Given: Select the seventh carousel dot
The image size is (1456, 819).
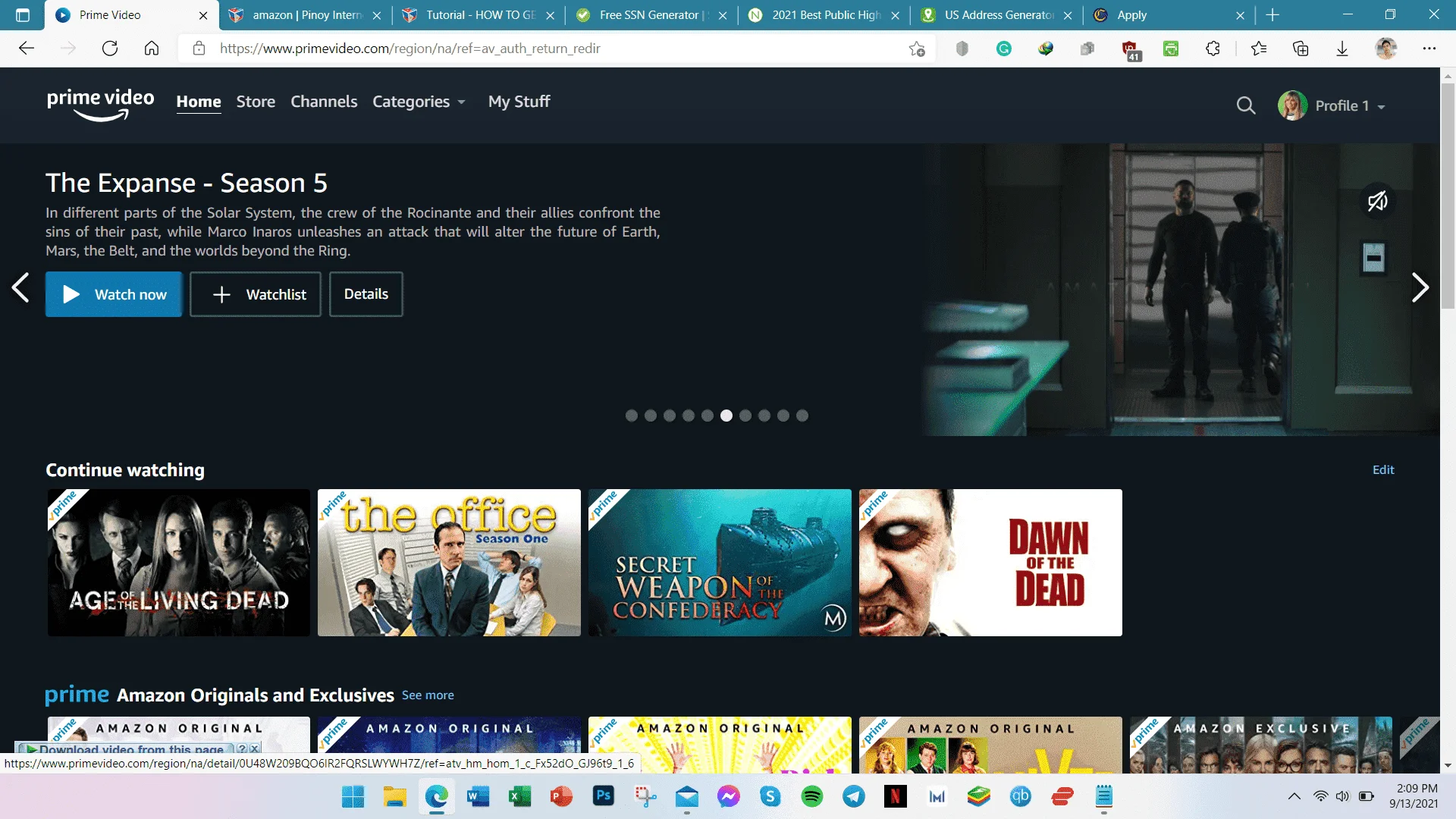Looking at the screenshot, I should [745, 416].
